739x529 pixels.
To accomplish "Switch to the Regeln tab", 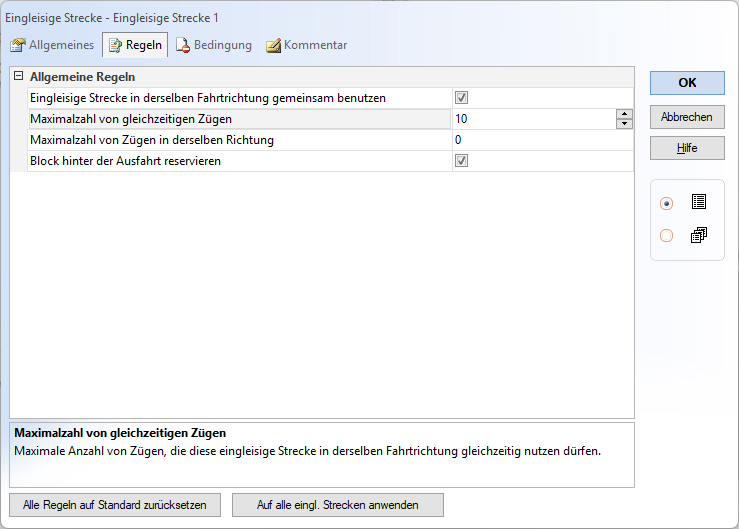I will tap(134, 45).
